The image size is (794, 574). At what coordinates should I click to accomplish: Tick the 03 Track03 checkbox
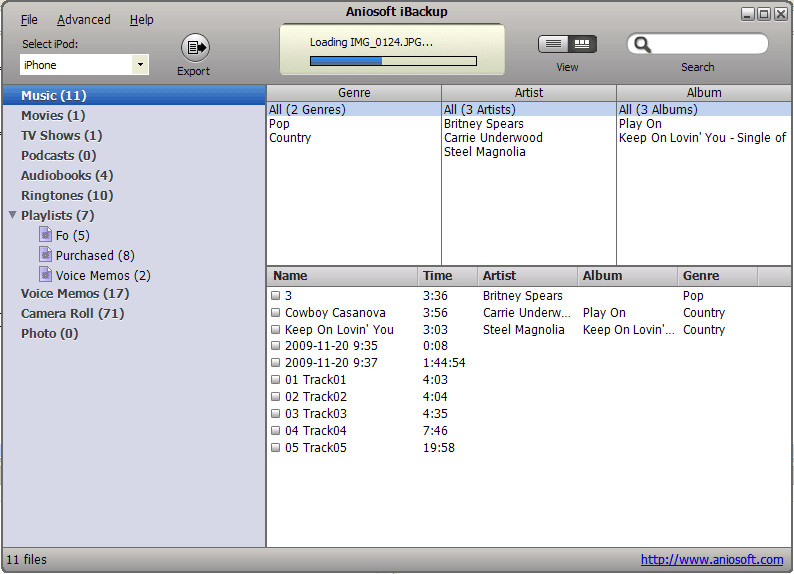point(275,413)
